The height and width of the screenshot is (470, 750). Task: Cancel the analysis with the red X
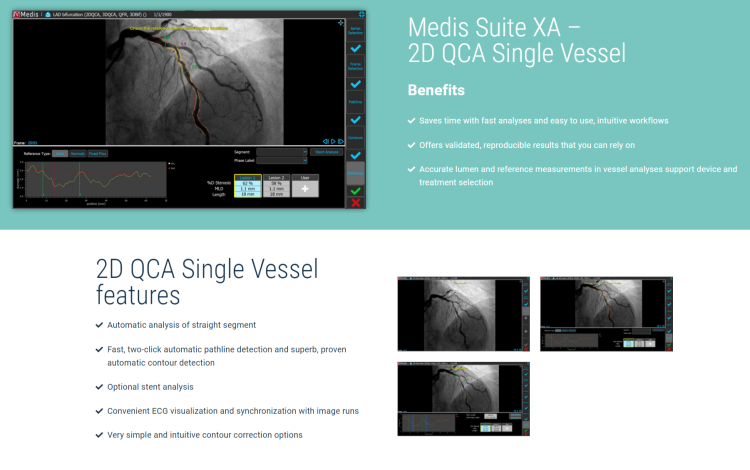click(355, 203)
